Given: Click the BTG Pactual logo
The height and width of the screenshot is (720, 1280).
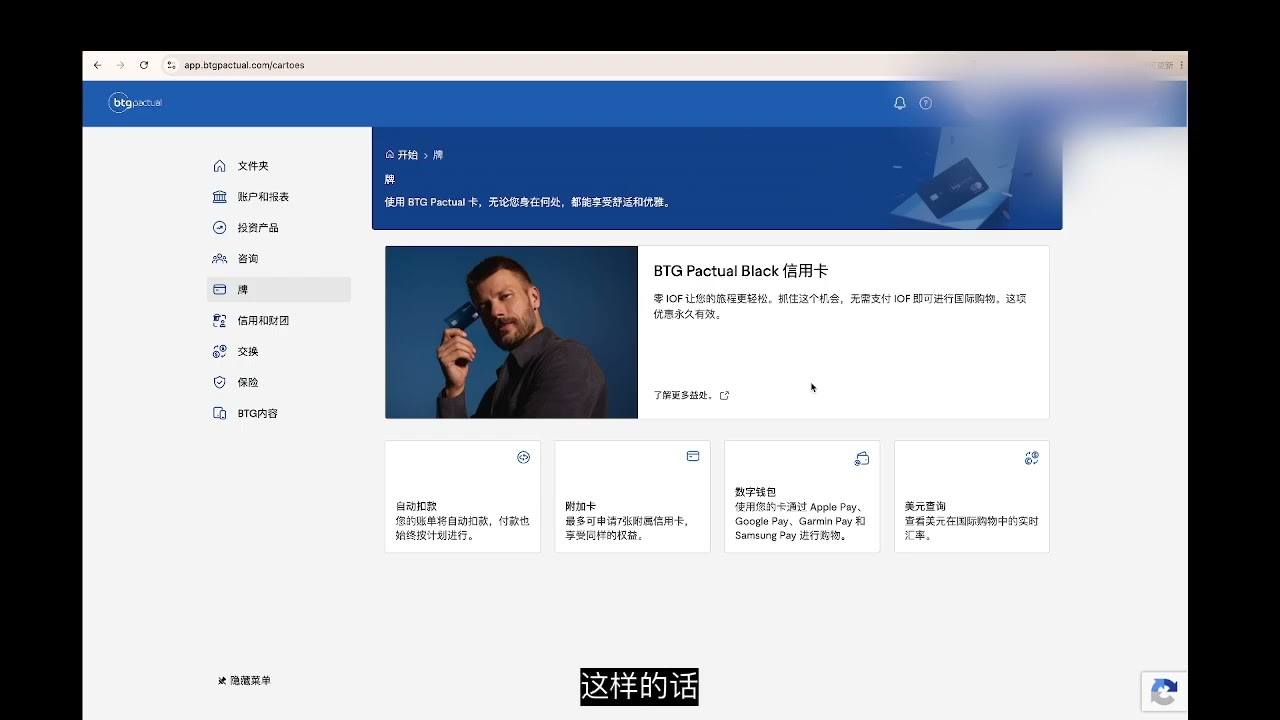Looking at the screenshot, I should [135, 103].
